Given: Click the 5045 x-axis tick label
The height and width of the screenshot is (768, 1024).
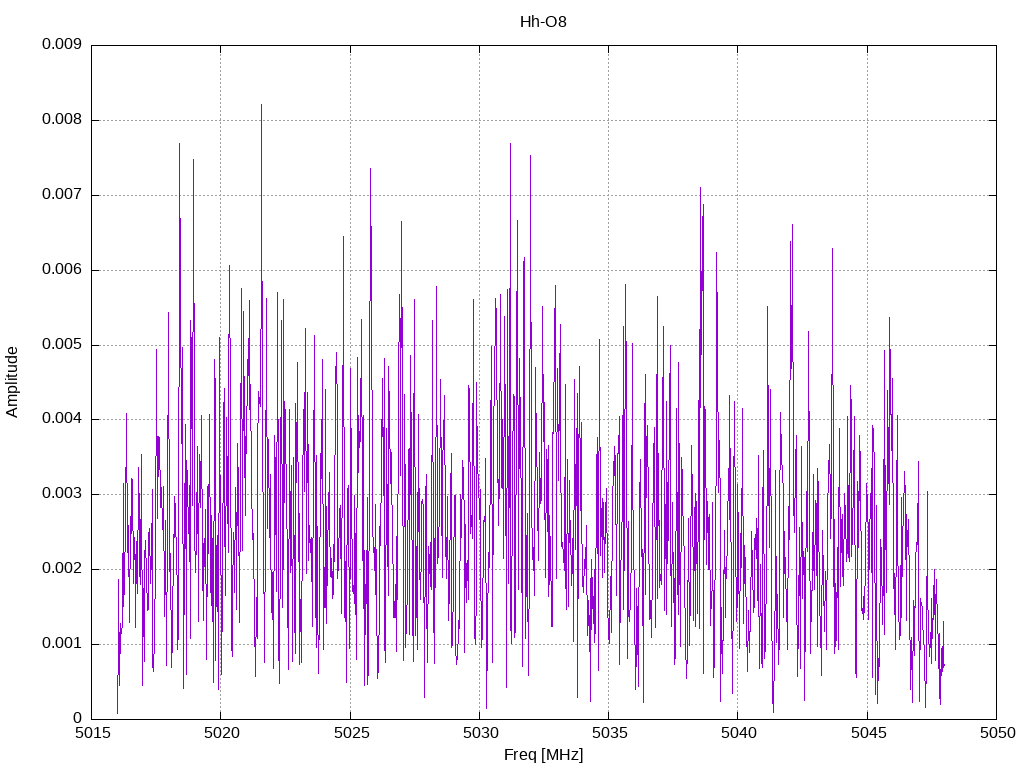Looking at the screenshot, I should point(868,733).
